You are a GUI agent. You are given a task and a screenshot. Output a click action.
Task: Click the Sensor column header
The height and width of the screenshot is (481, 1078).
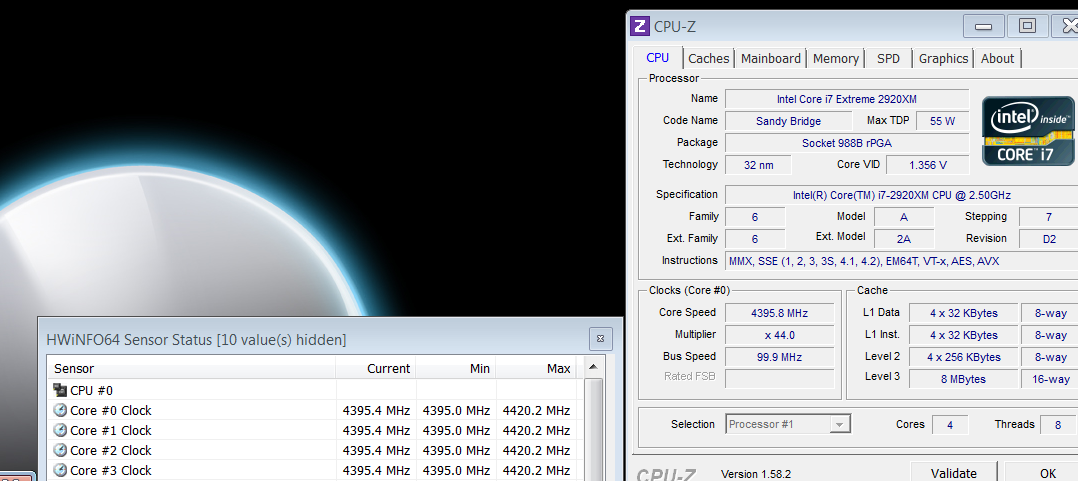pyautogui.click(x=191, y=368)
